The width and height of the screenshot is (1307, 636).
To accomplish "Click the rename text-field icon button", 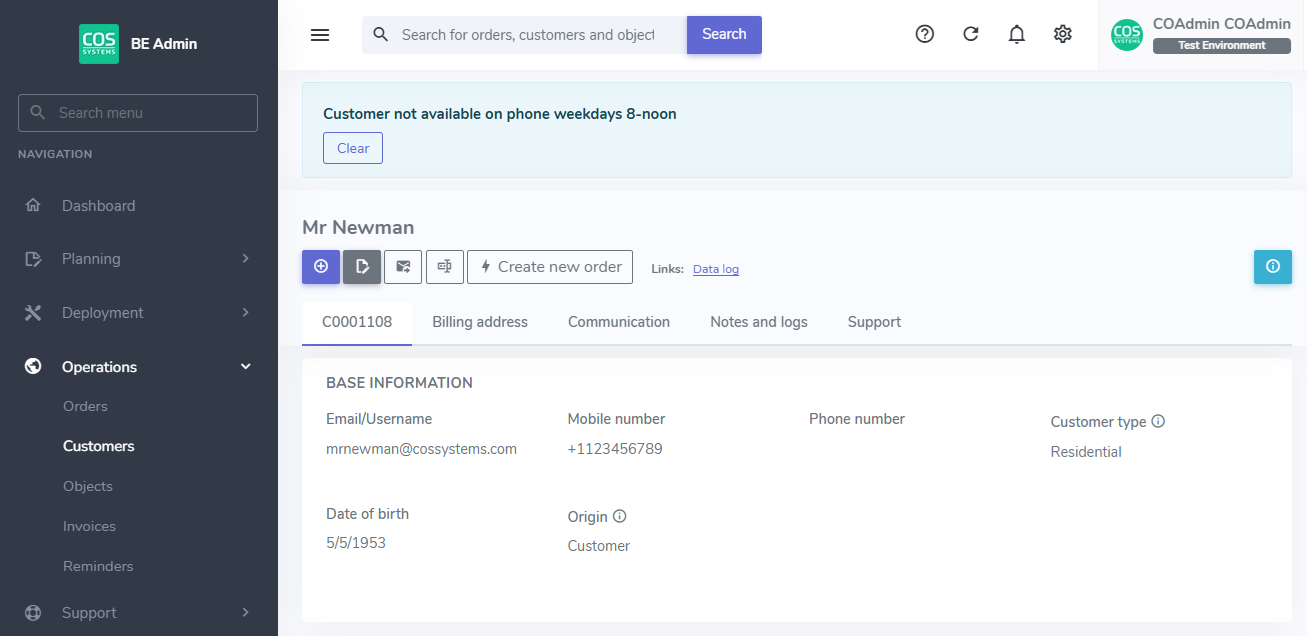I will coord(445,267).
